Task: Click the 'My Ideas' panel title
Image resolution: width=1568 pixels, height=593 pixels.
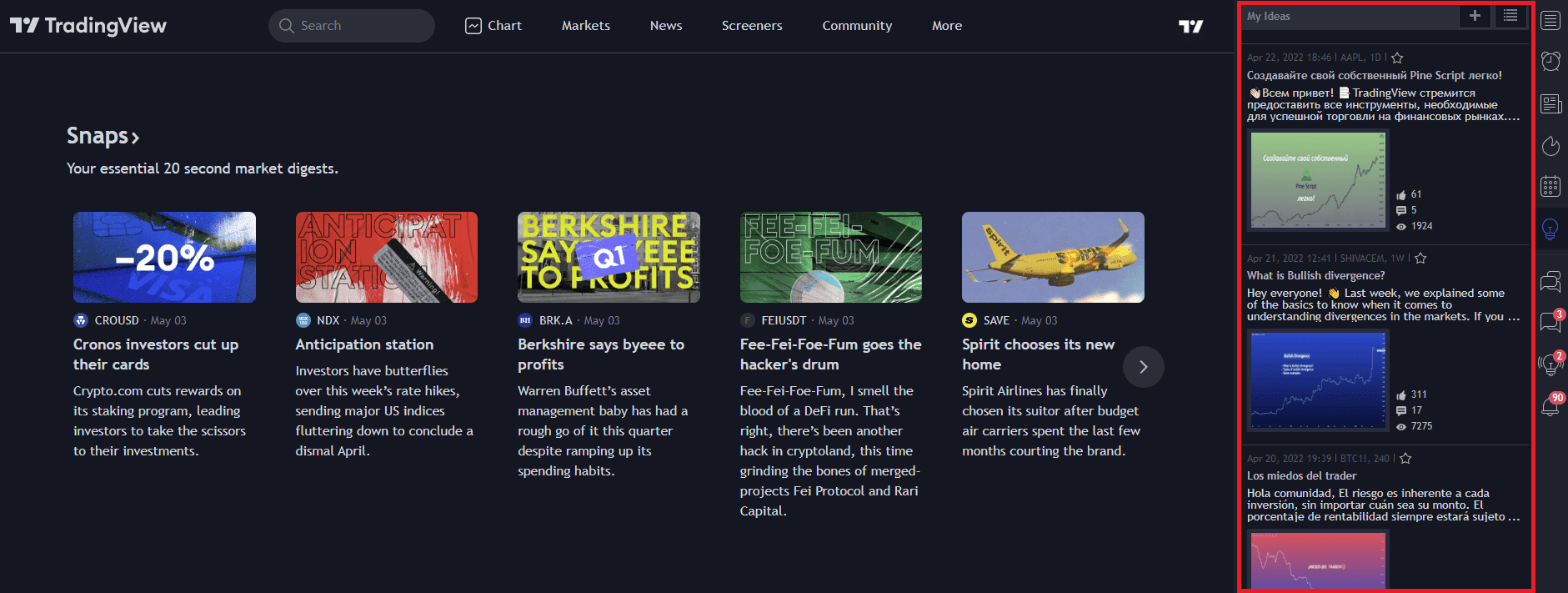Action: click(x=1269, y=16)
